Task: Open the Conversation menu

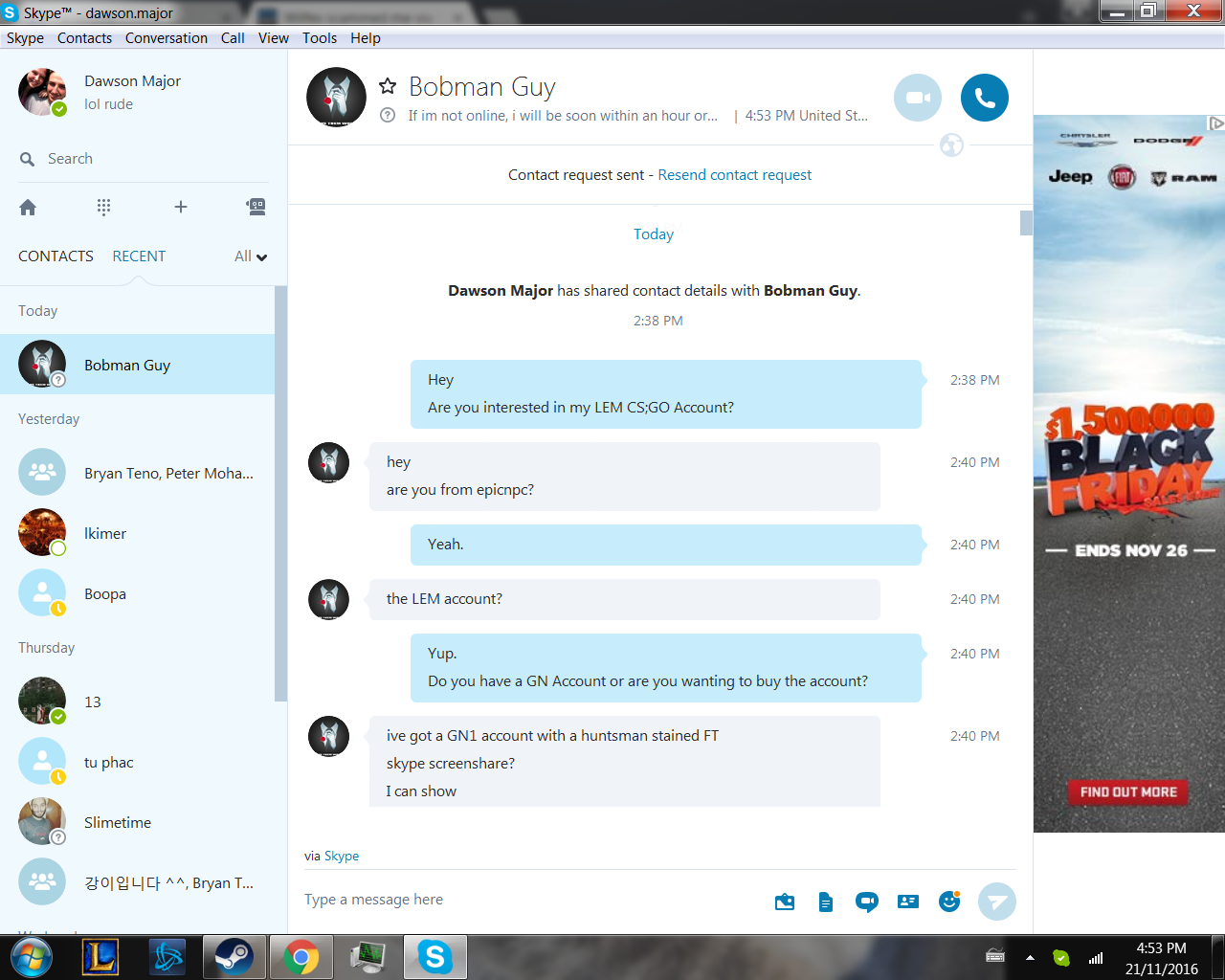Action: coord(167,38)
